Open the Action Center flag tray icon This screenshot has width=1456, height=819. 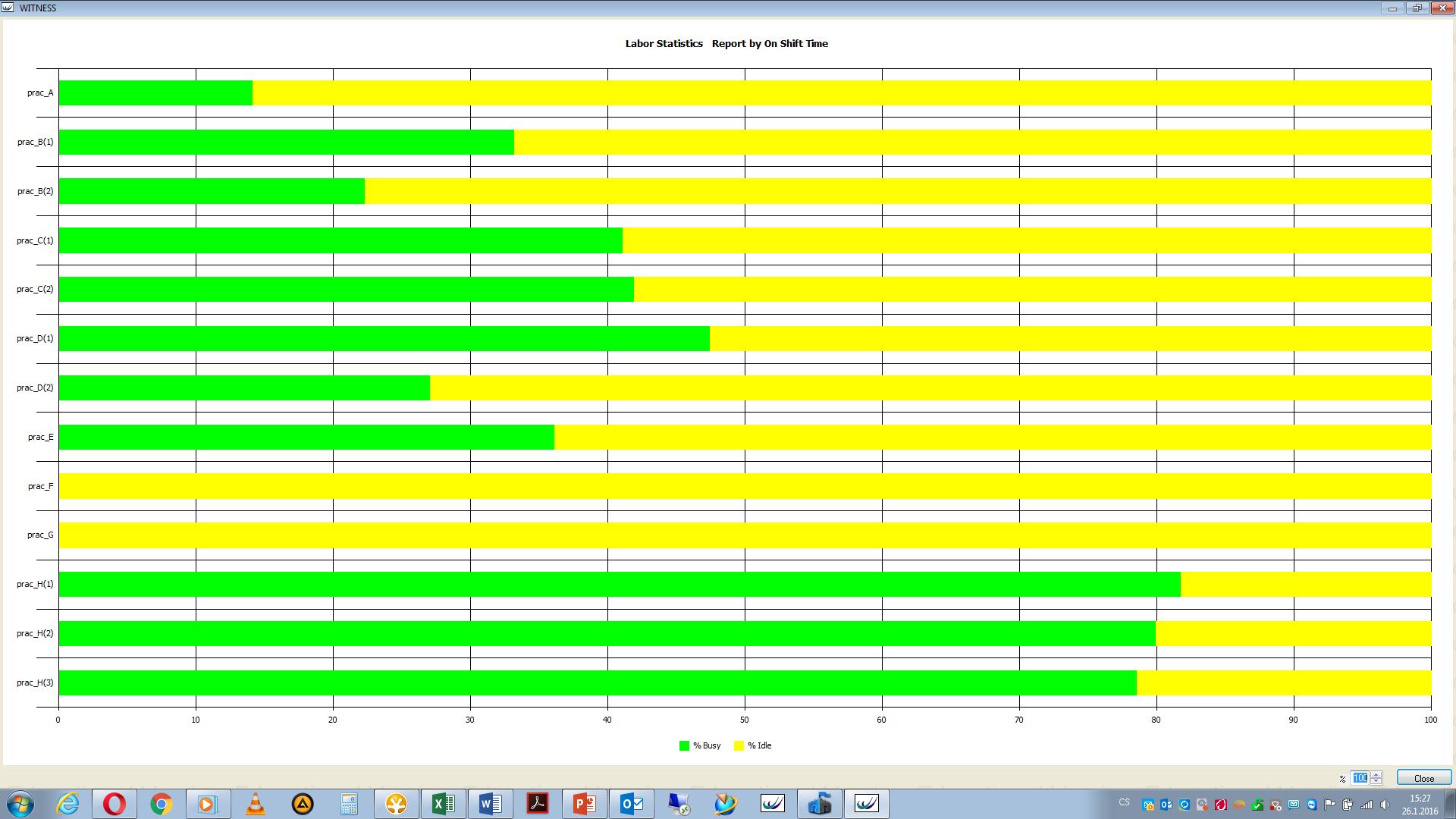pos(1329,805)
